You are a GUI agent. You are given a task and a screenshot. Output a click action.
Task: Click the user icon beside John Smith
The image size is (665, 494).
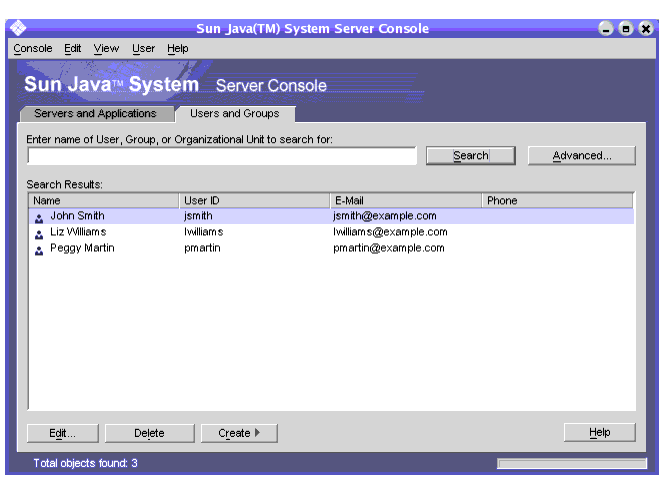tap(39, 218)
